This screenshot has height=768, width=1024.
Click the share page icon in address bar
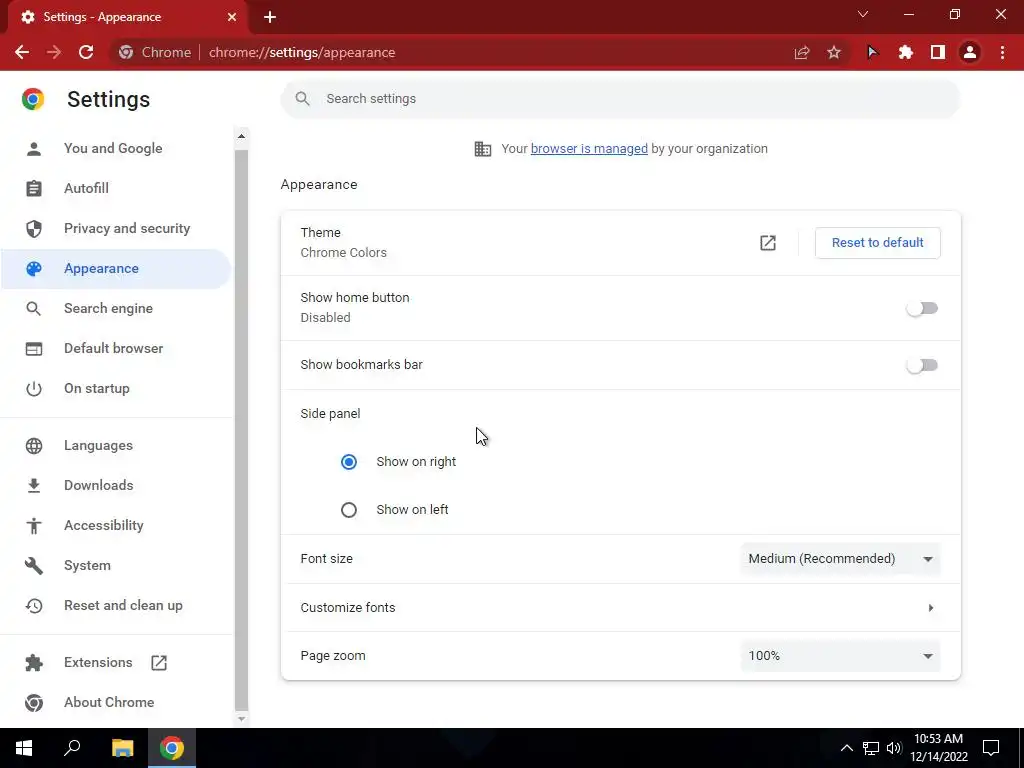tap(802, 52)
